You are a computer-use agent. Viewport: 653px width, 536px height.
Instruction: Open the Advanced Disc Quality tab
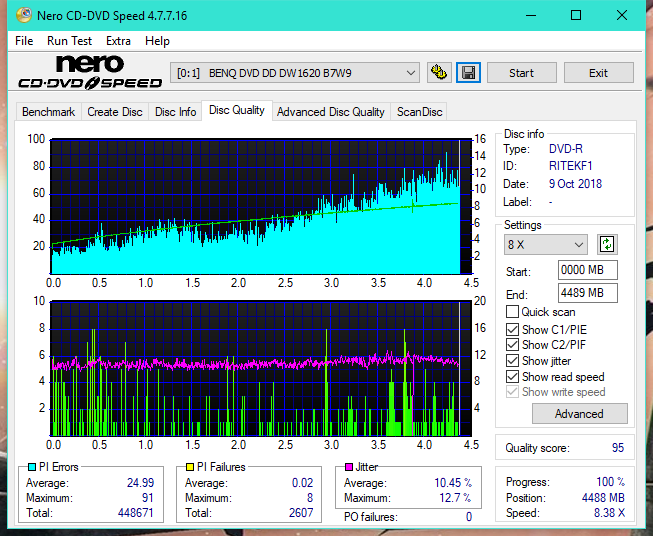331,112
